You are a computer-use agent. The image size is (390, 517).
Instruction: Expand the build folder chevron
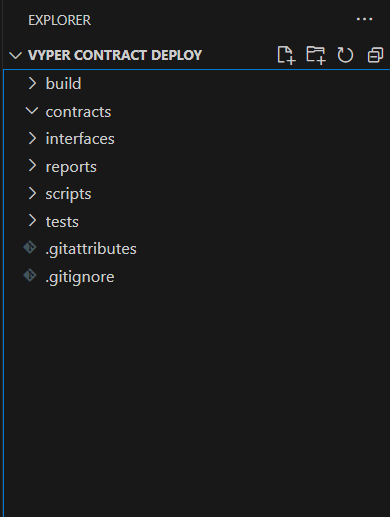pyautogui.click(x=32, y=83)
